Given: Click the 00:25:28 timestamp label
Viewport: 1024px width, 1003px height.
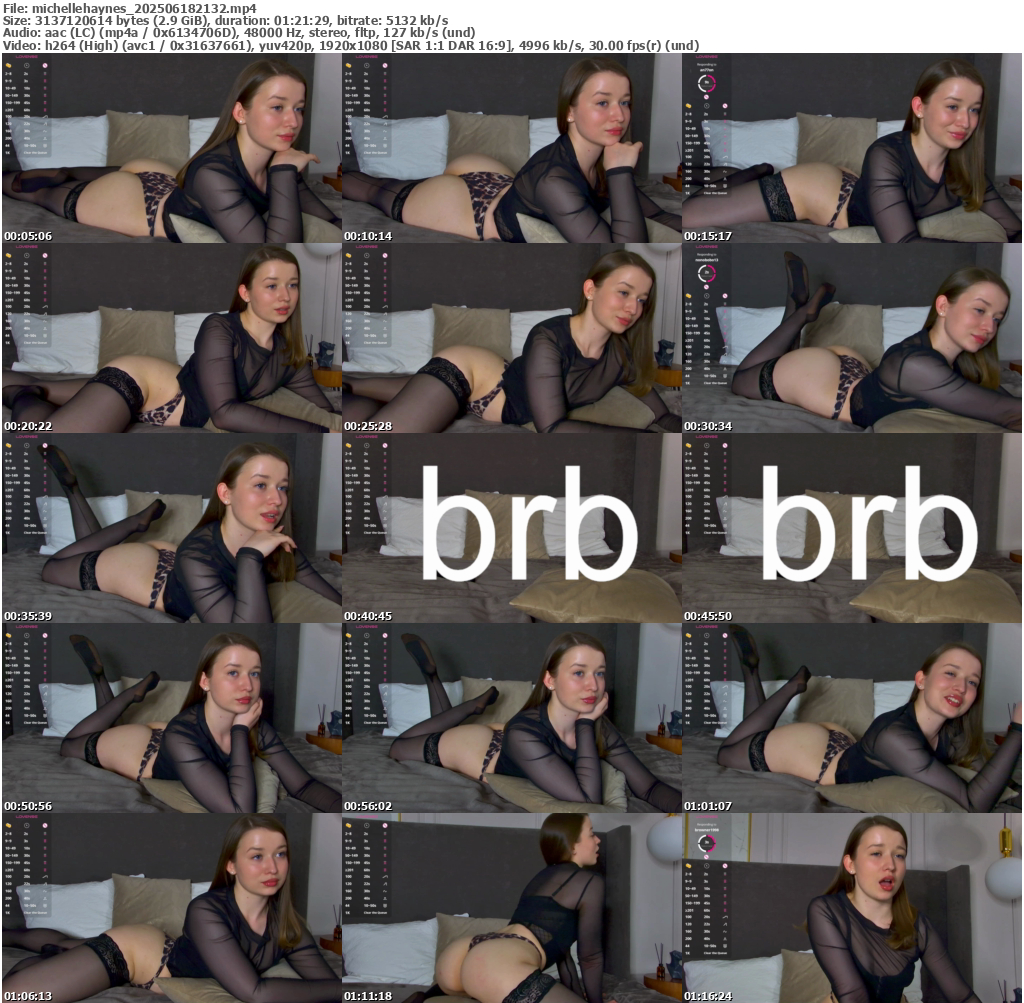Looking at the screenshot, I should [365, 426].
